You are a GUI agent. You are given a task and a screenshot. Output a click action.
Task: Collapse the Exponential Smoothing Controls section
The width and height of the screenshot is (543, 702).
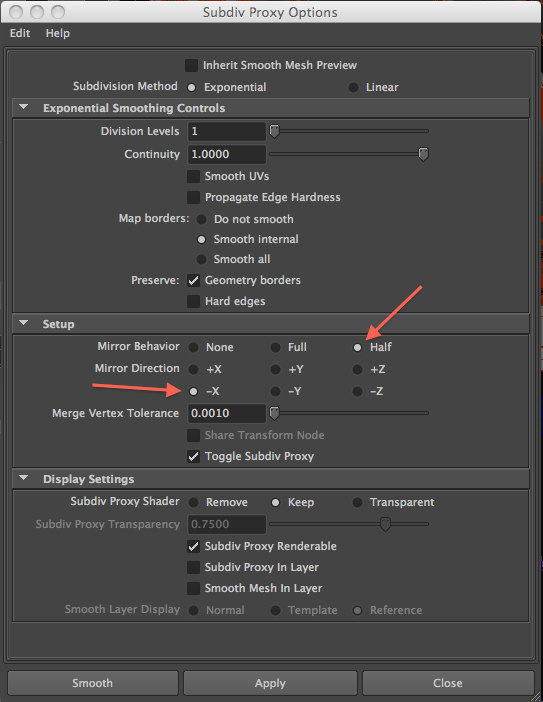click(x=24, y=107)
